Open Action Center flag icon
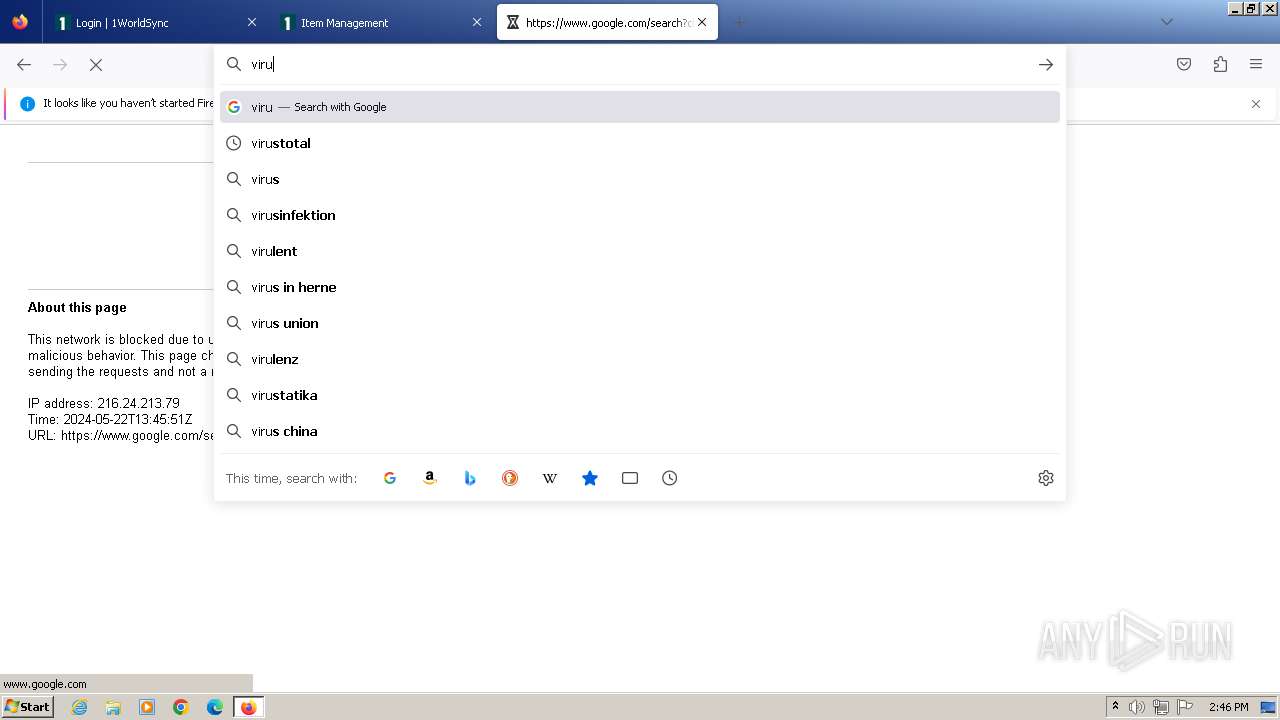This screenshot has height=720, width=1280. point(1185,707)
